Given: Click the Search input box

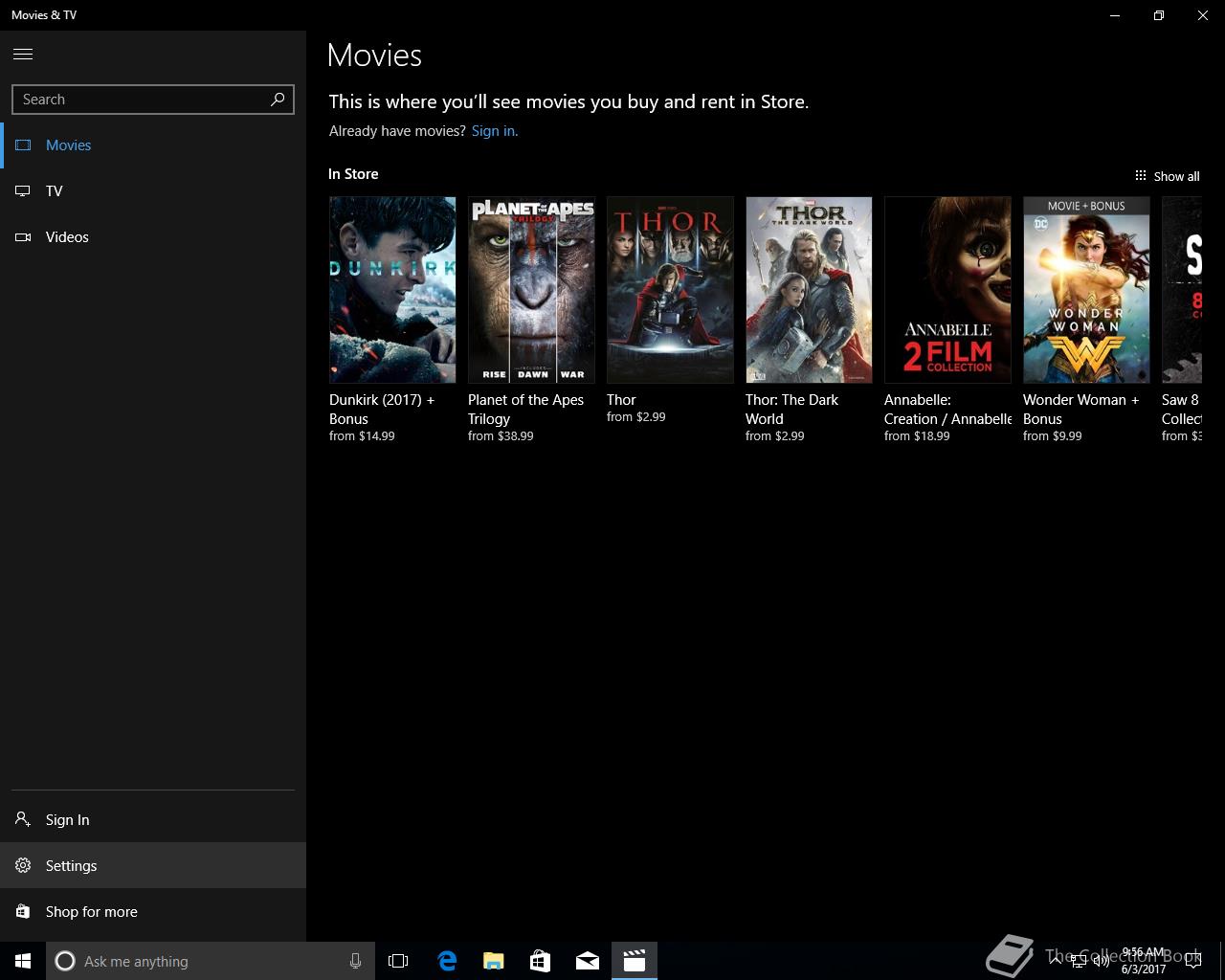Looking at the screenshot, I should (153, 100).
